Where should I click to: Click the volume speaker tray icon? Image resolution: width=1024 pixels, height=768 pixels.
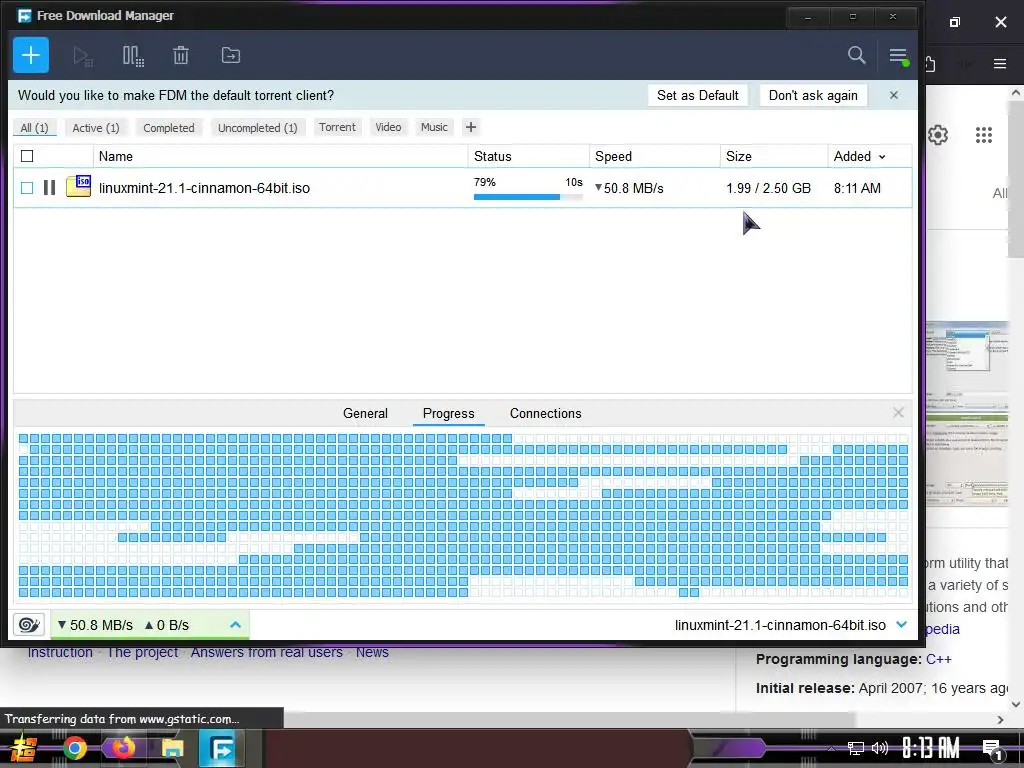click(x=880, y=748)
